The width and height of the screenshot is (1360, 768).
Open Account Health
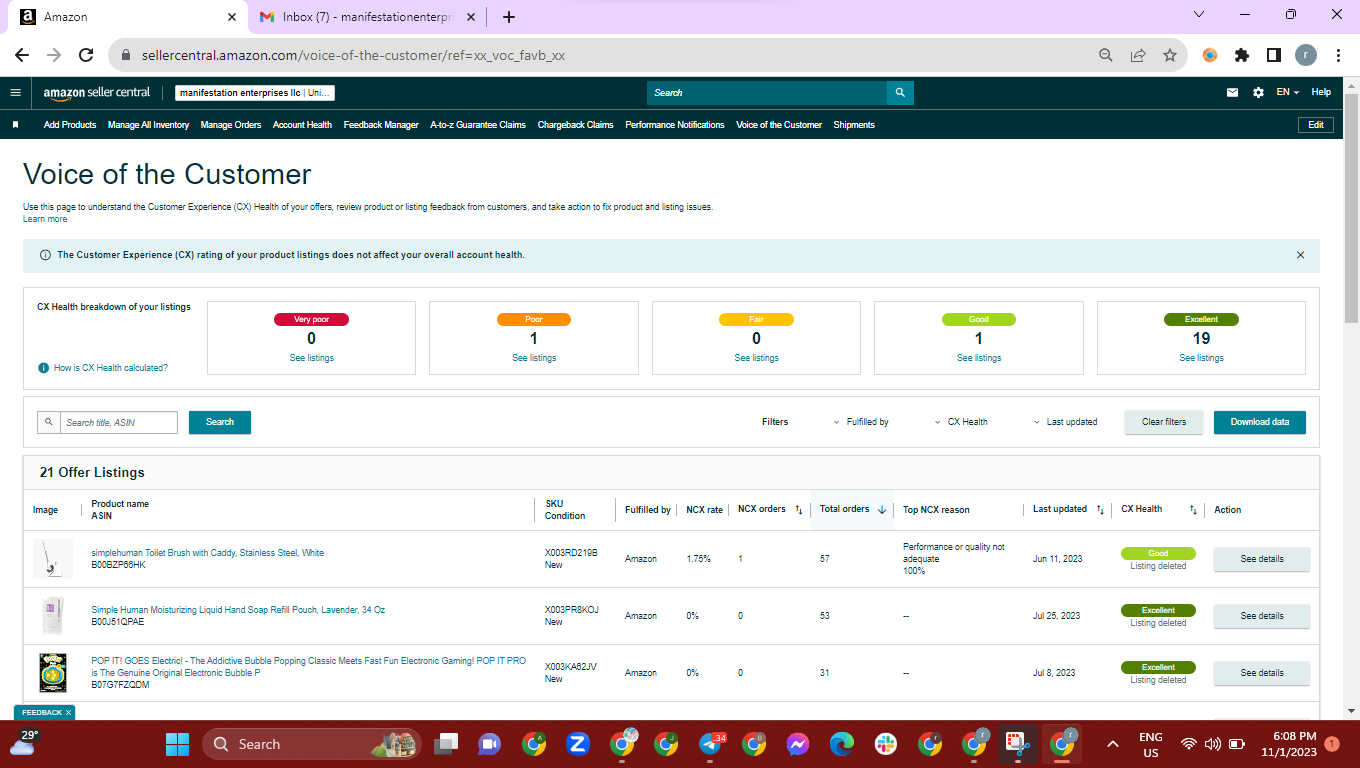pos(302,125)
